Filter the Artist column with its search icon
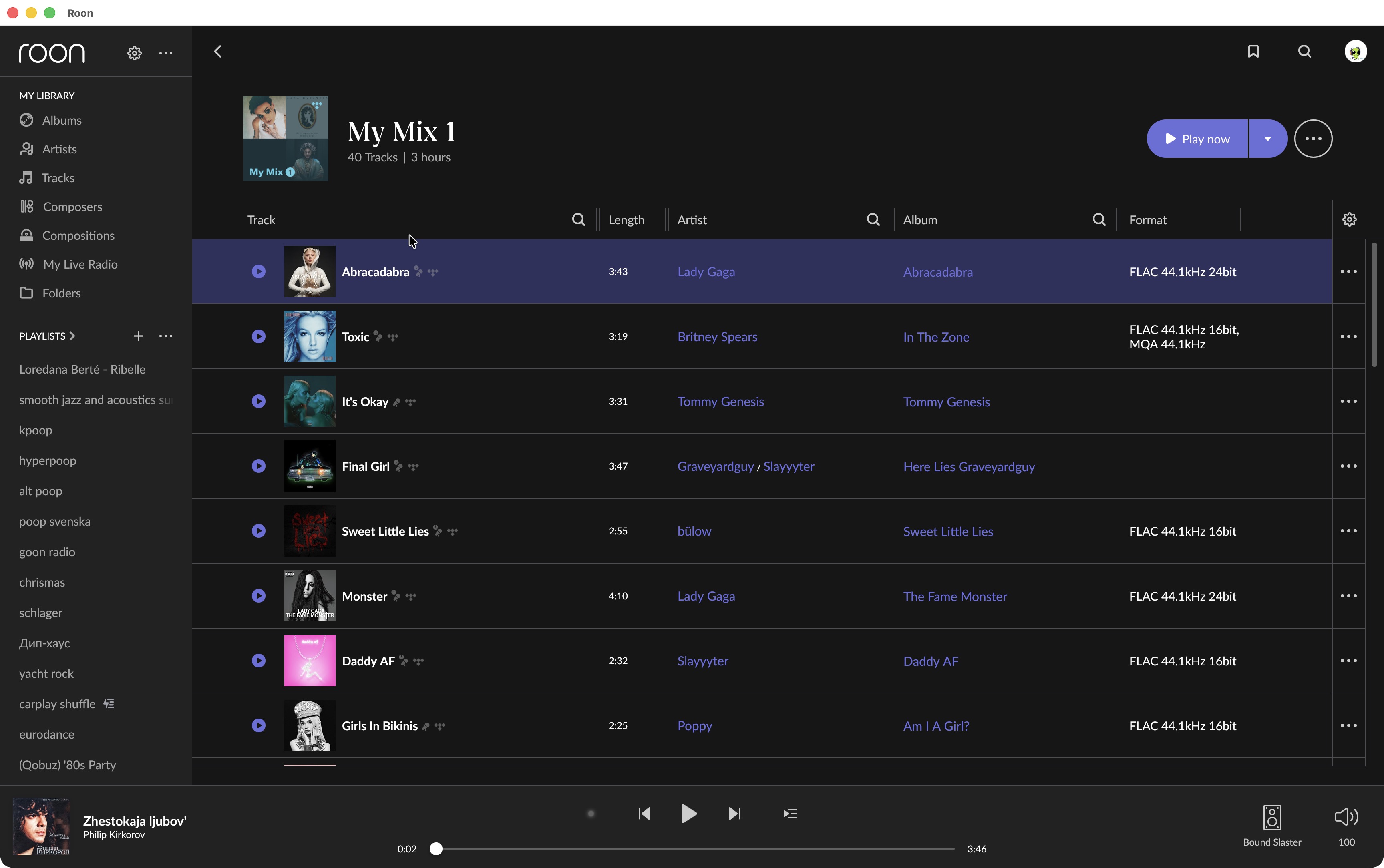 873,220
